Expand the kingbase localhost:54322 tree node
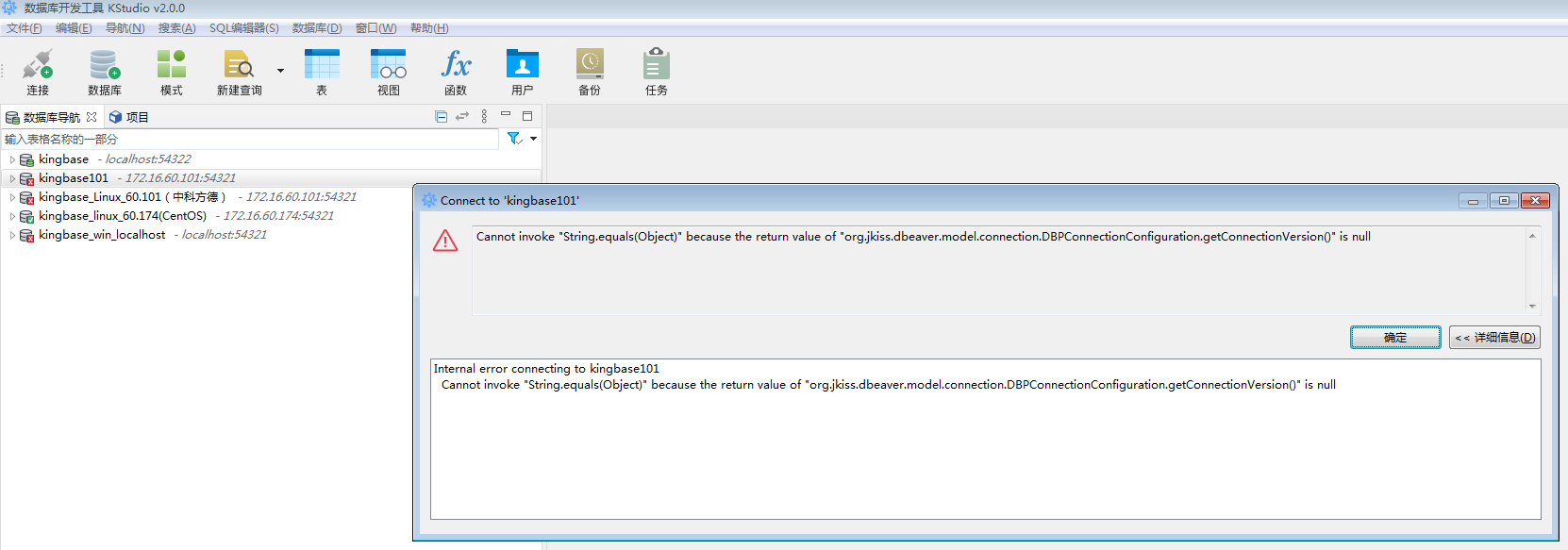The width and height of the screenshot is (1568, 550). [x=12, y=160]
